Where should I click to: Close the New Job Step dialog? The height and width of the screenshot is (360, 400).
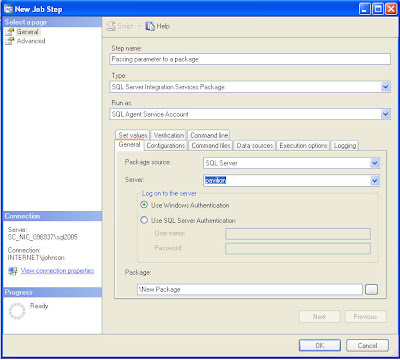point(391,9)
